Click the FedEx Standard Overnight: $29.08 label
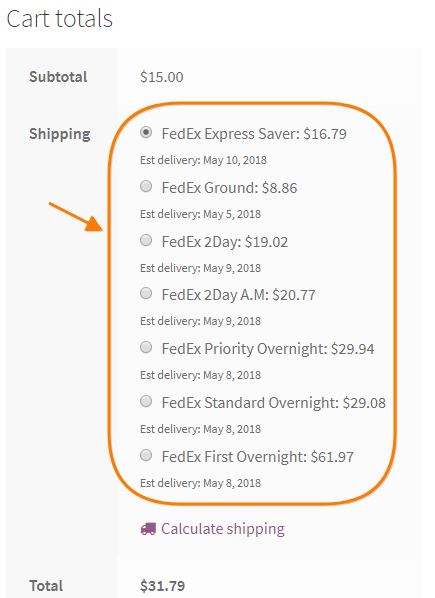The height and width of the screenshot is (598, 435). click(x=274, y=403)
